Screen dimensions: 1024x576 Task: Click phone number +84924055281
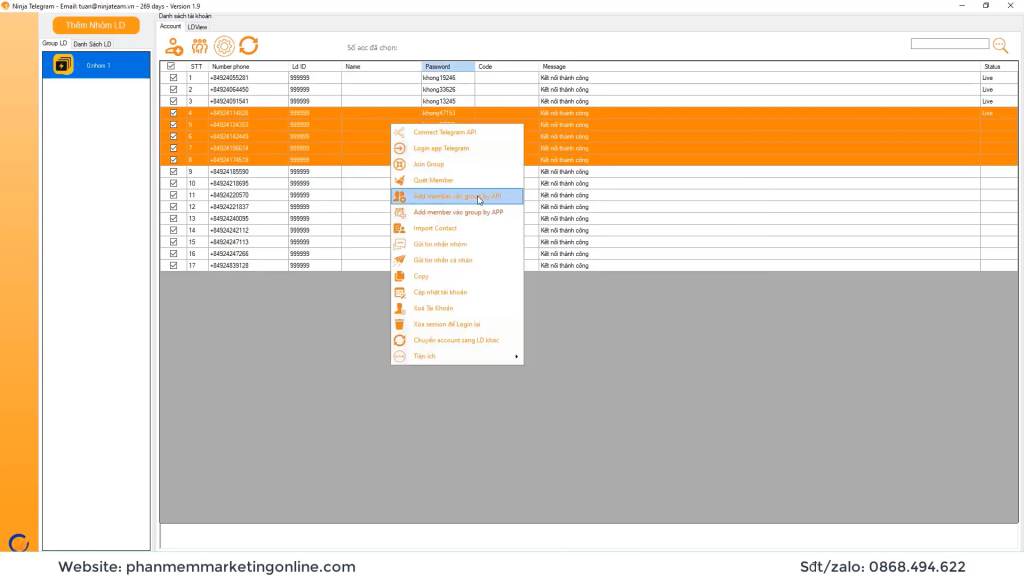(x=229, y=78)
